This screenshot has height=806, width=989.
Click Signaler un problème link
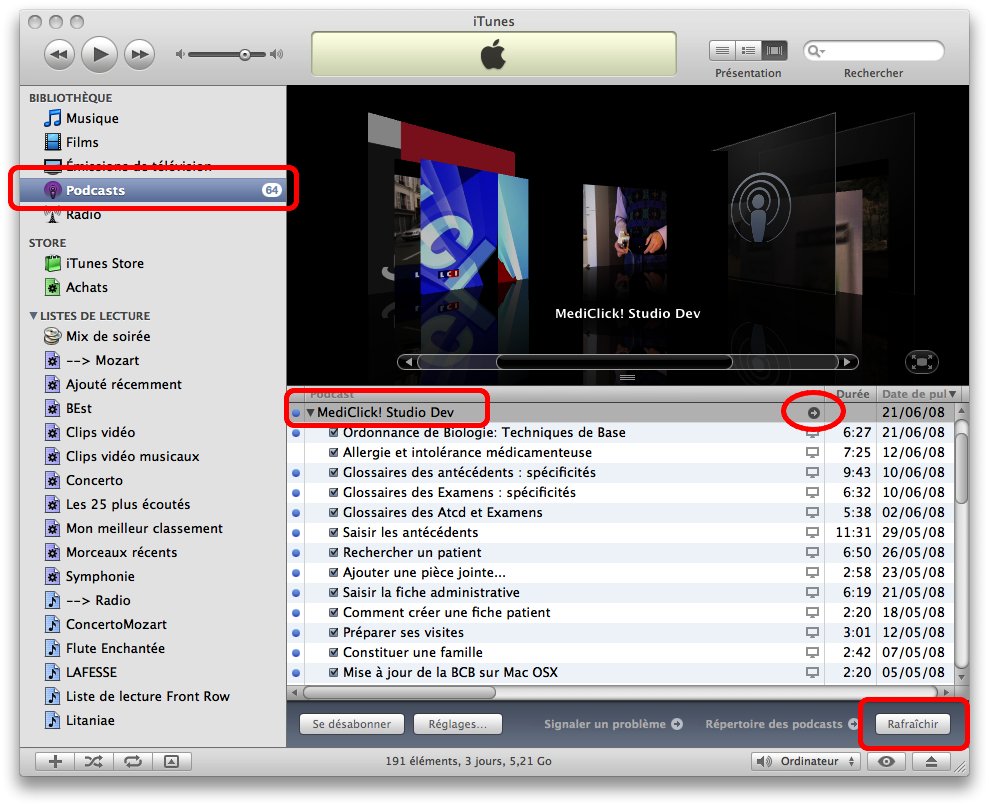(613, 724)
